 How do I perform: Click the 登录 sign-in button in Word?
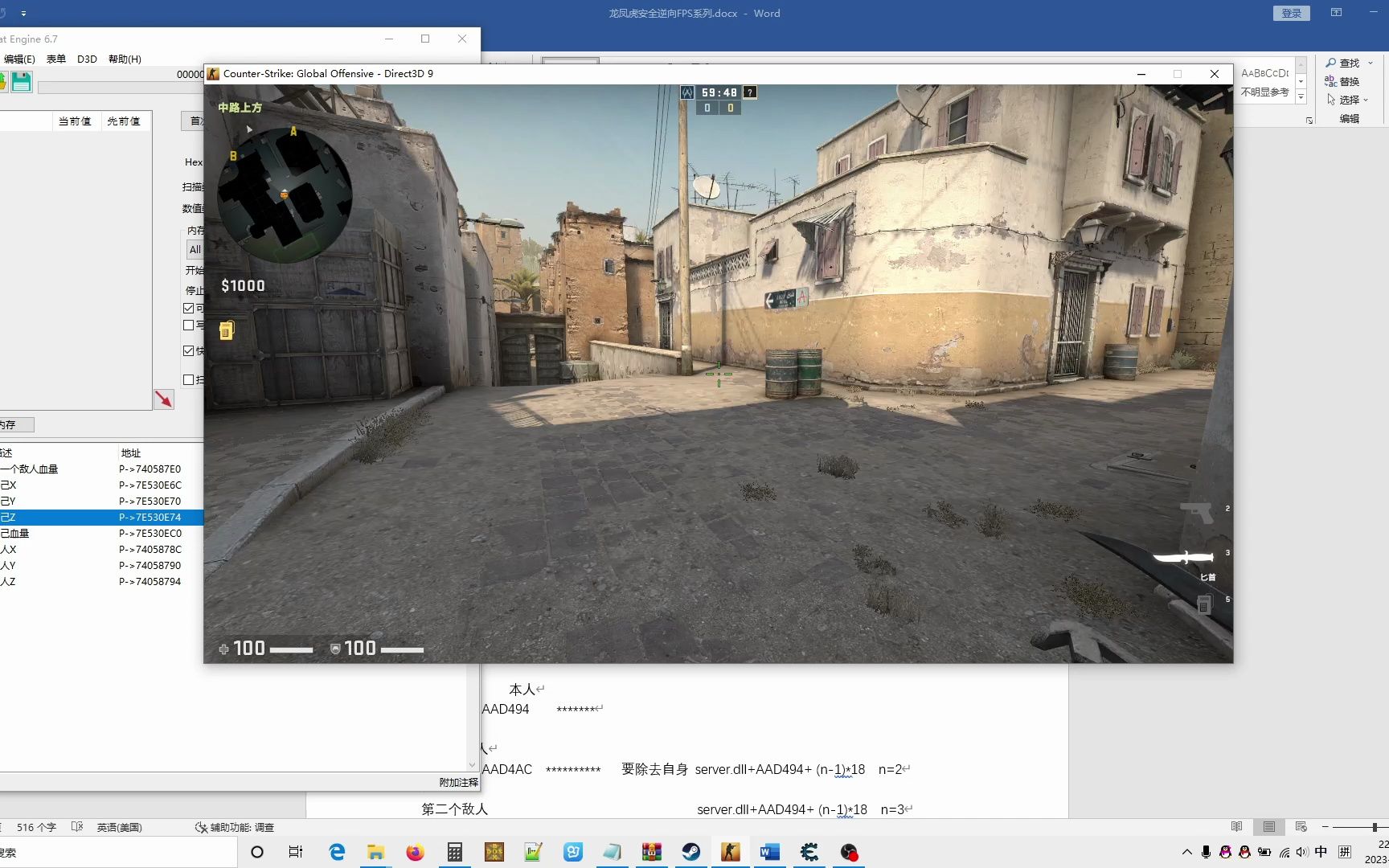[x=1292, y=13]
